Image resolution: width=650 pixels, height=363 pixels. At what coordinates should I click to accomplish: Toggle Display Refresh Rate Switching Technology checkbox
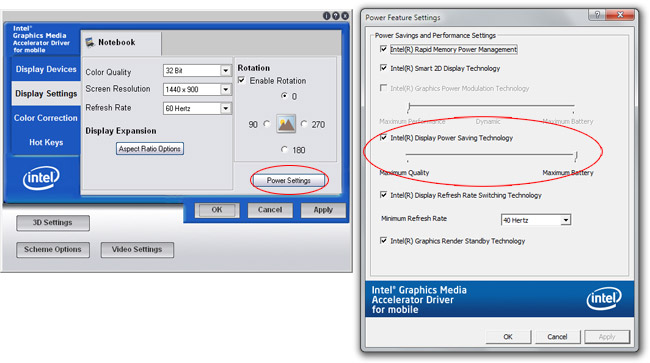tap(383, 194)
